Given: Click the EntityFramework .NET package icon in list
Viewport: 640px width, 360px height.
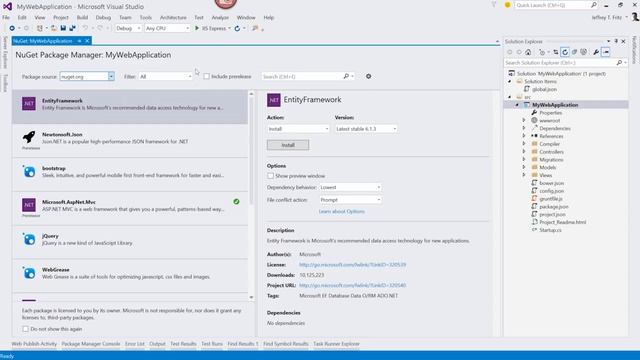Looking at the screenshot, I should pos(29,104).
